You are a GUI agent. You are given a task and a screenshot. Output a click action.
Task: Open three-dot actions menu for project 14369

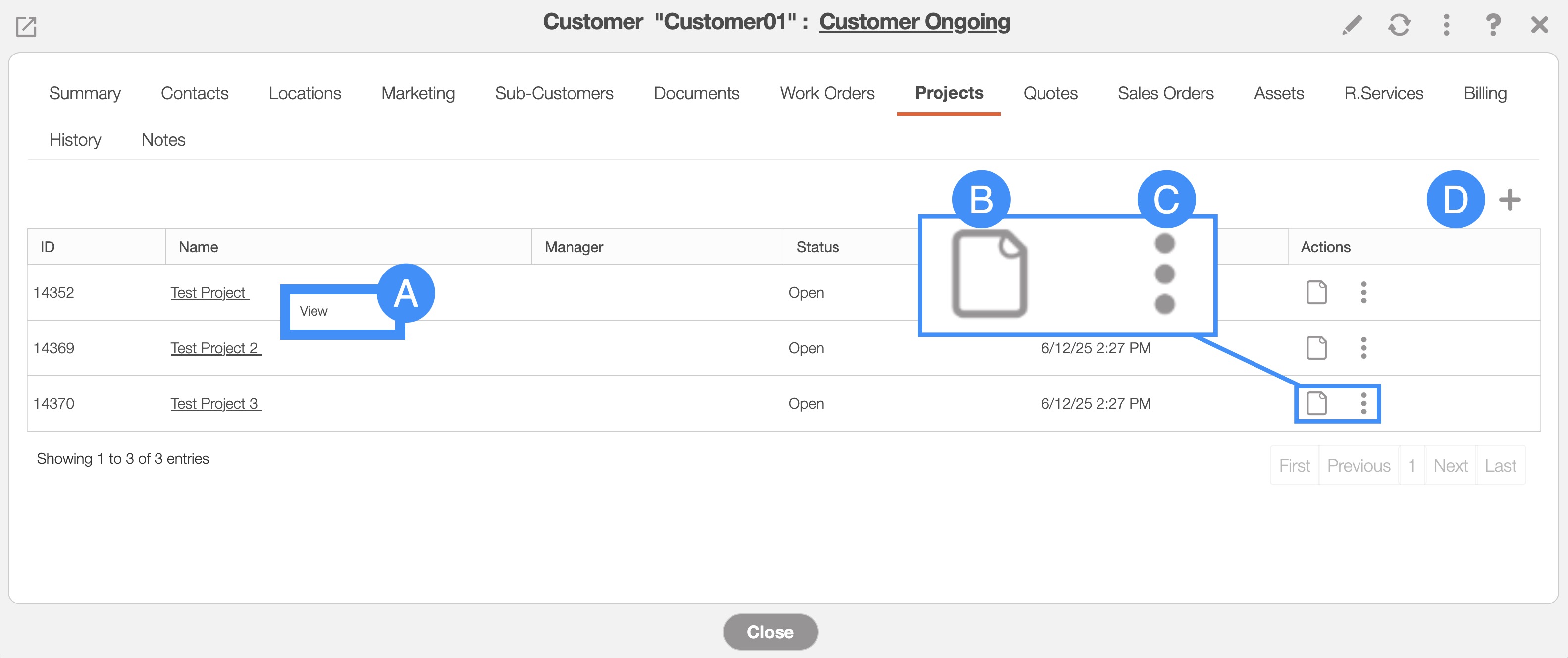coord(1363,348)
